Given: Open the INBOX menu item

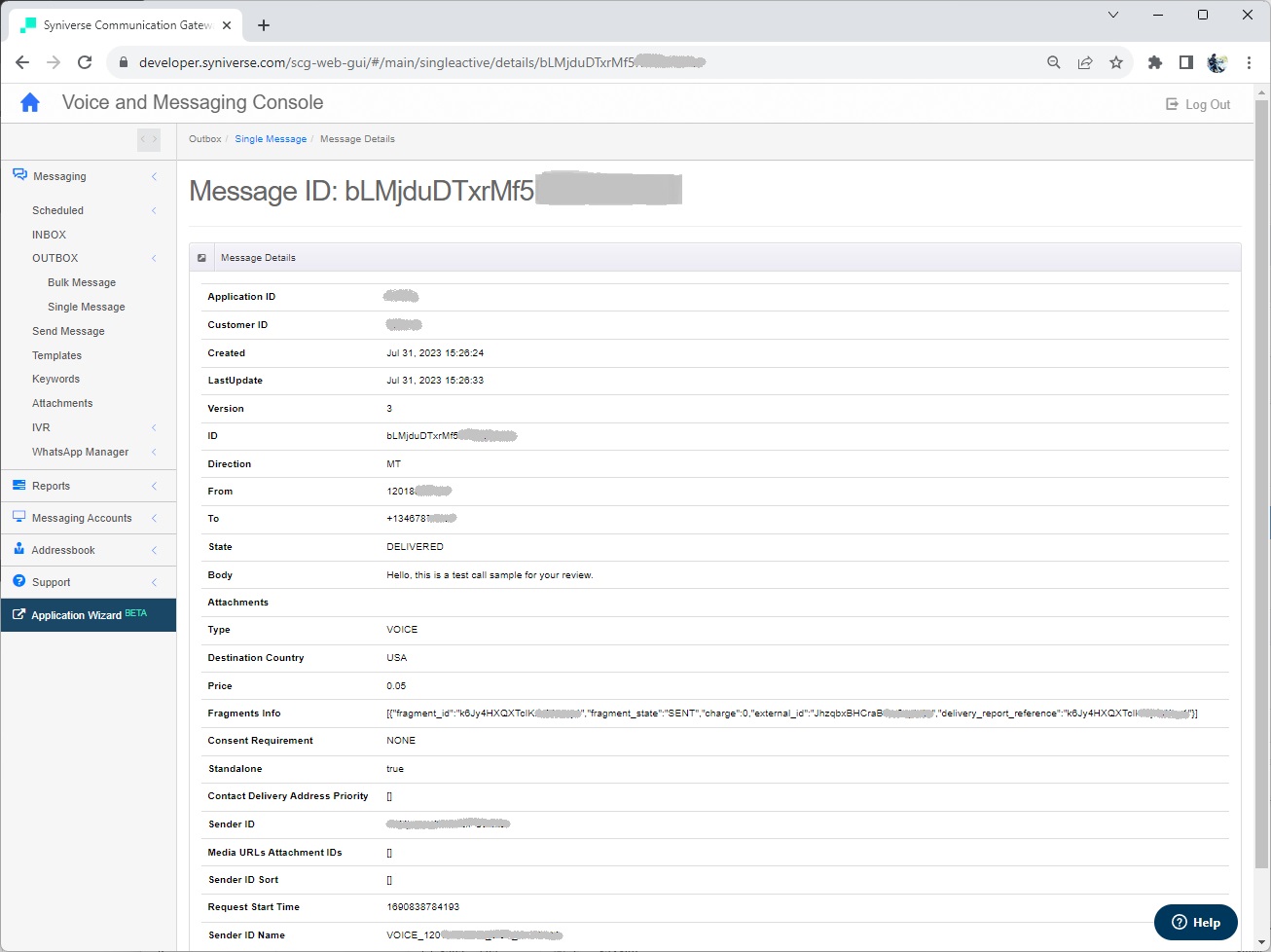Looking at the screenshot, I should (x=49, y=235).
